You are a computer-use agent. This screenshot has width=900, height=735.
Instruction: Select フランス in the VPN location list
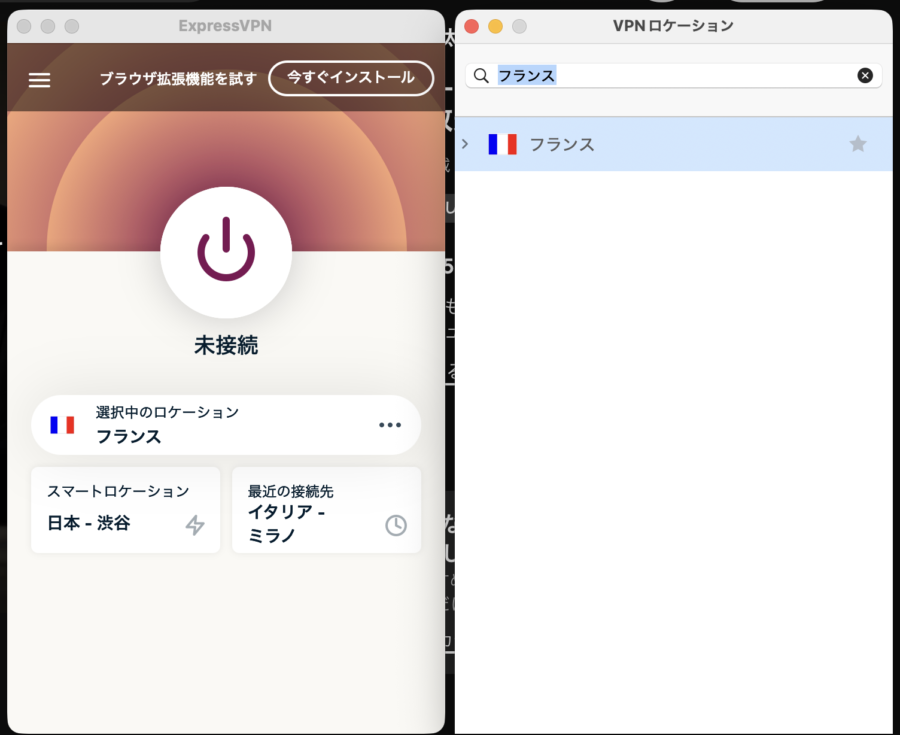click(x=673, y=144)
